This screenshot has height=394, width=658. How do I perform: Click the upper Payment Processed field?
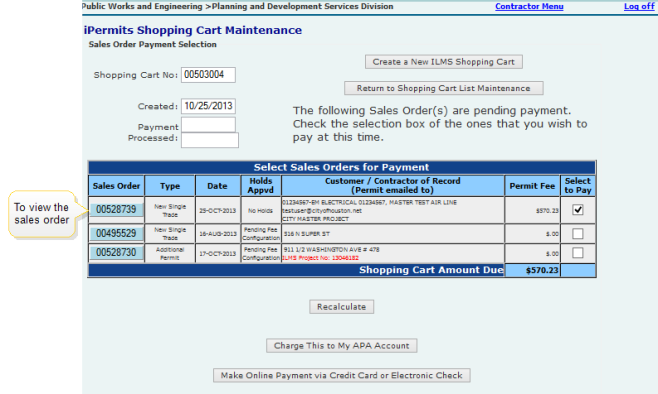click(208, 125)
